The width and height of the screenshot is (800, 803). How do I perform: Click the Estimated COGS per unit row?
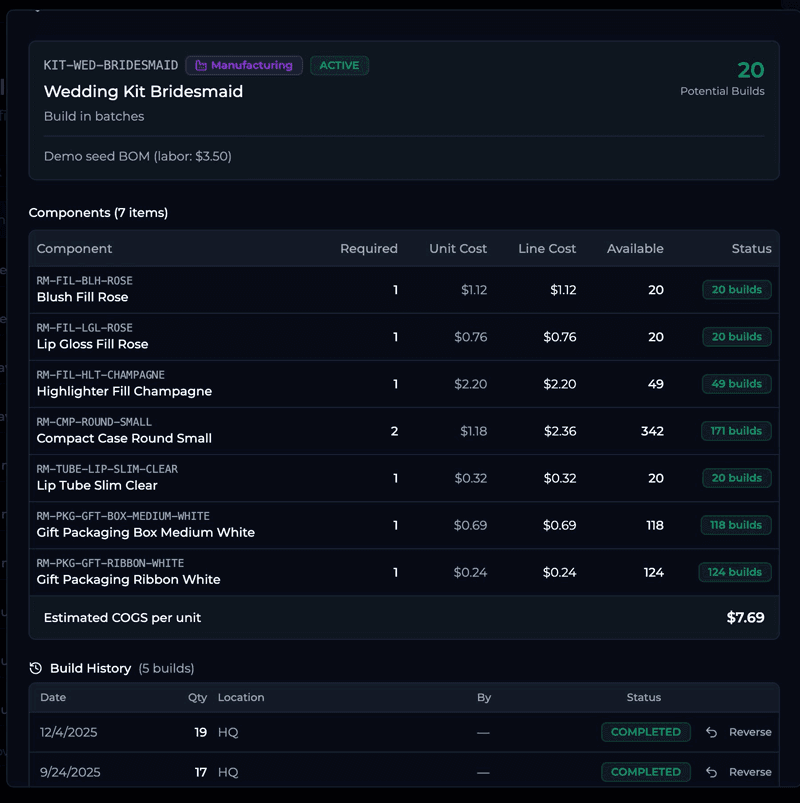coord(400,618)
